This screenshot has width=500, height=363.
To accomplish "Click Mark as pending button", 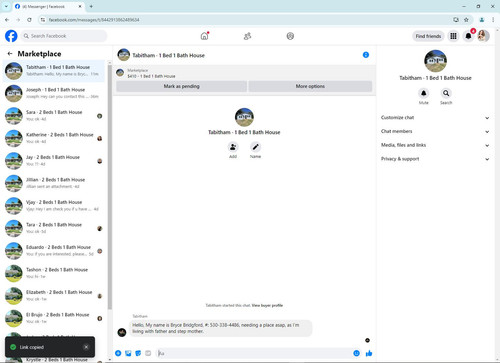I will click(x=181, y=86).
